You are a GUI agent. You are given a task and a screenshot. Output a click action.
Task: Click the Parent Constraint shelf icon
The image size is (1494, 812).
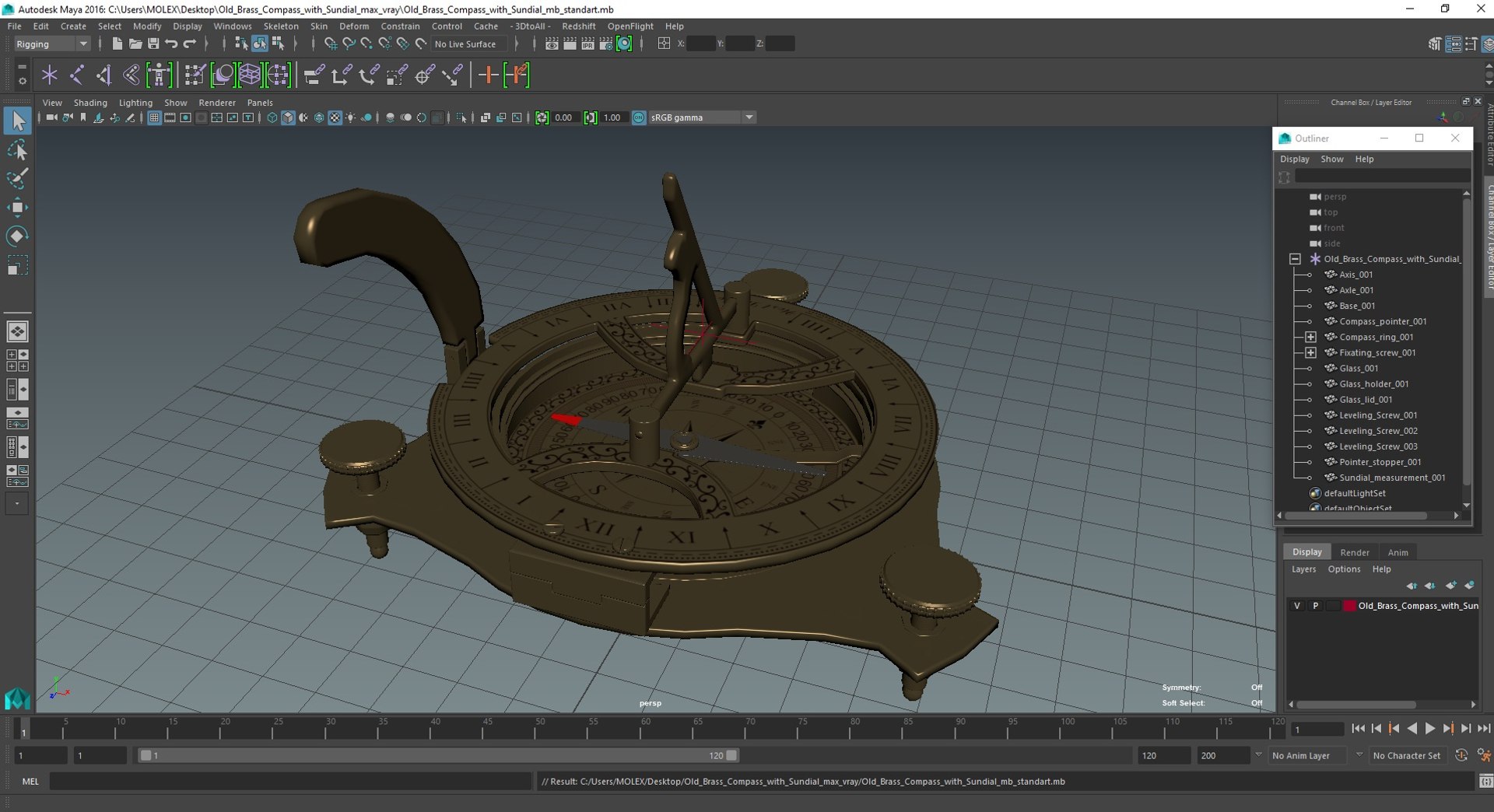(314, 75)
